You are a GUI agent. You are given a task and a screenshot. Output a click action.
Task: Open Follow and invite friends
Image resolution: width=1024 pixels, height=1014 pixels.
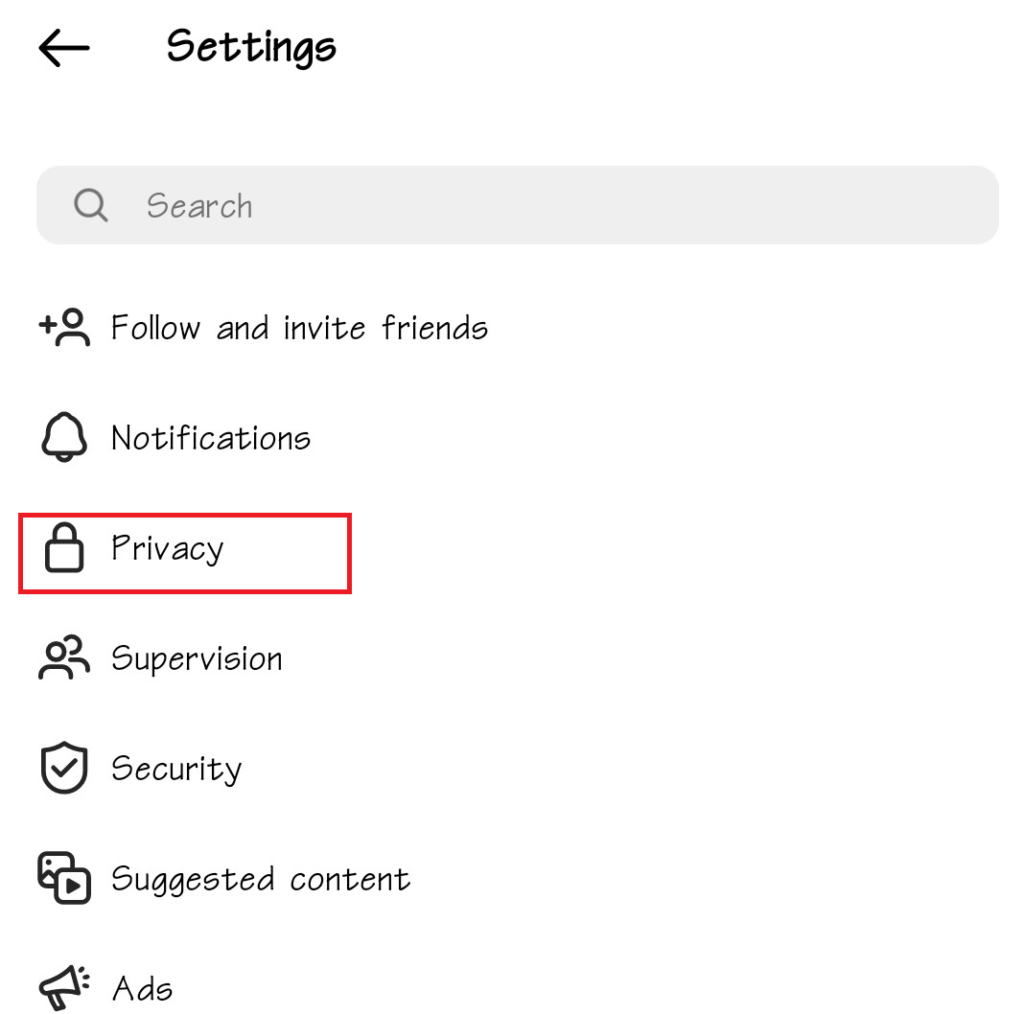[x=299, y=328]
